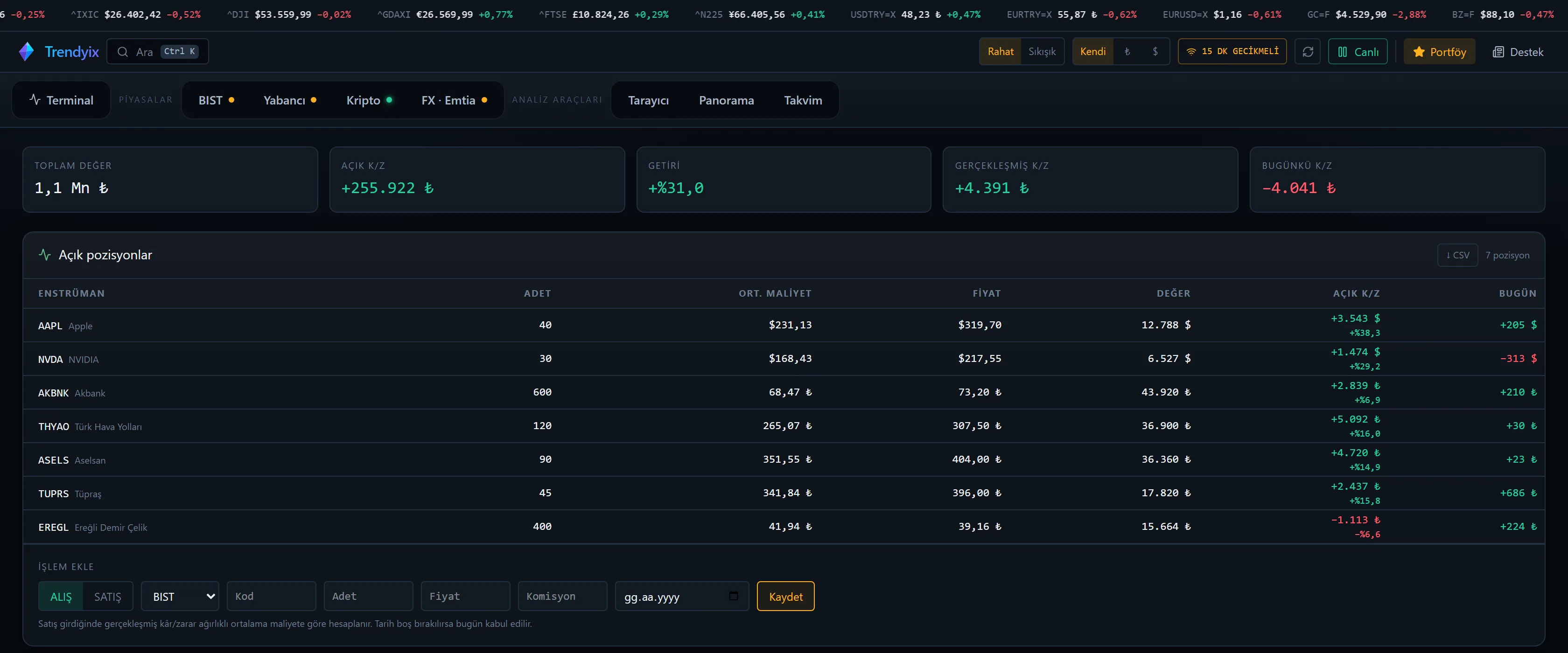Image resolution: width=1568 pixels, height=653 pixels.
Task: Open the BIST market dropdown
Action: (180, 597)
